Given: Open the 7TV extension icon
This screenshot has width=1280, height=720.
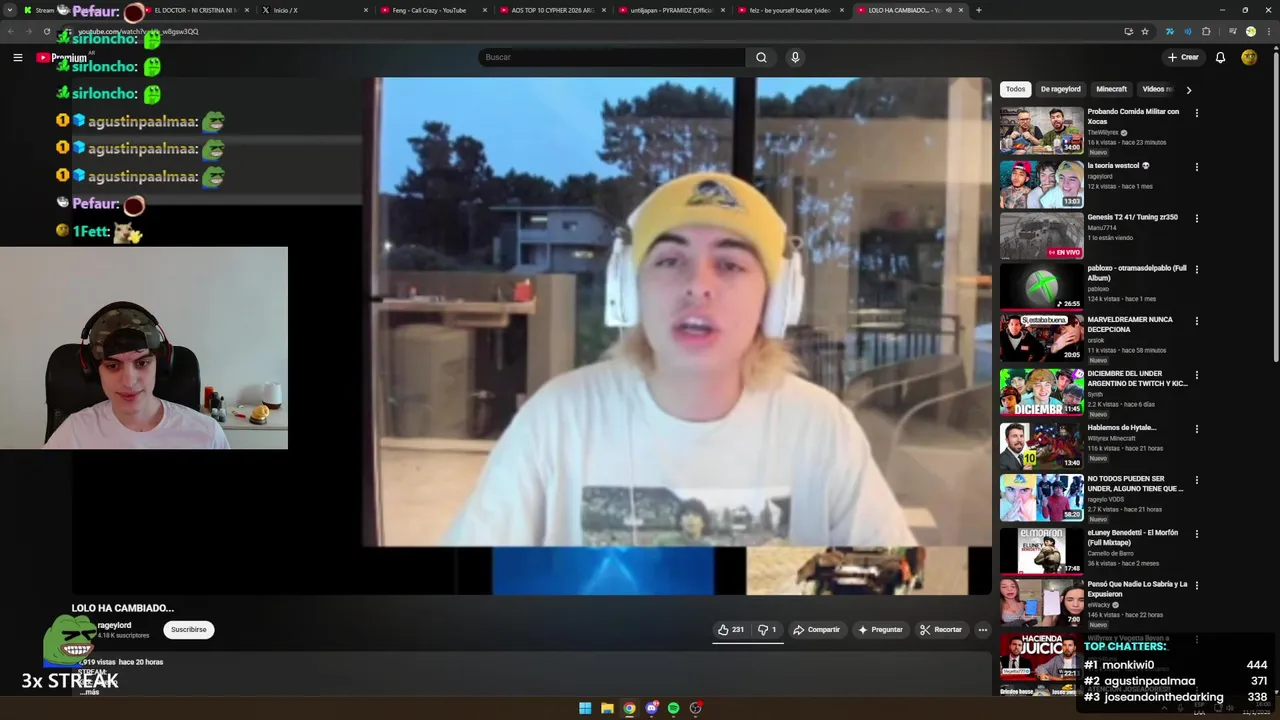Looking at the screenshot, I should pyautogui.click(x=1169, y=31).
